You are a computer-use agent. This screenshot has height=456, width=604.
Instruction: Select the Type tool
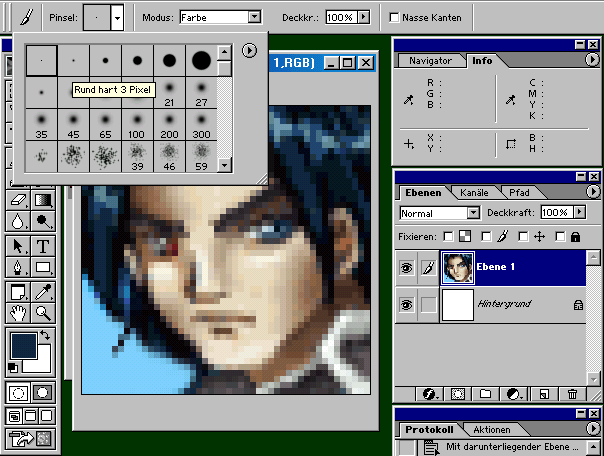click(x=43, y=246)
